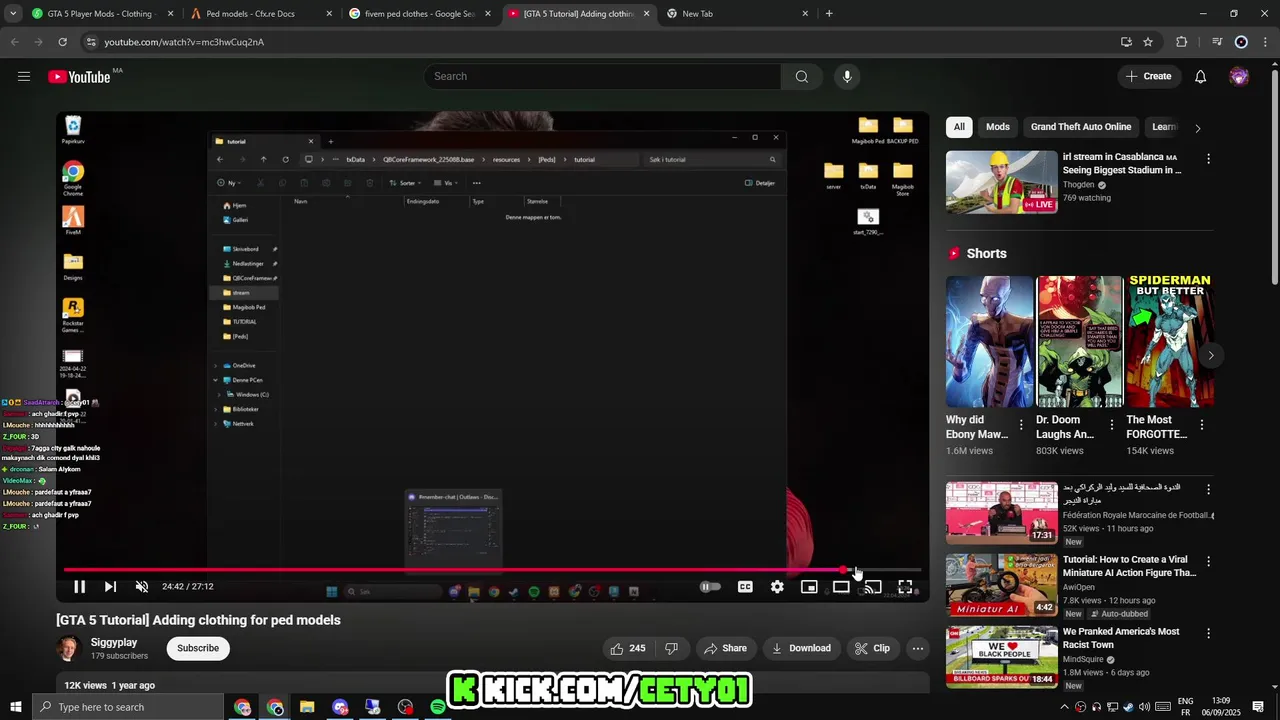Like the video (245 likes)
1280x720 pixels.
(628, 648)
